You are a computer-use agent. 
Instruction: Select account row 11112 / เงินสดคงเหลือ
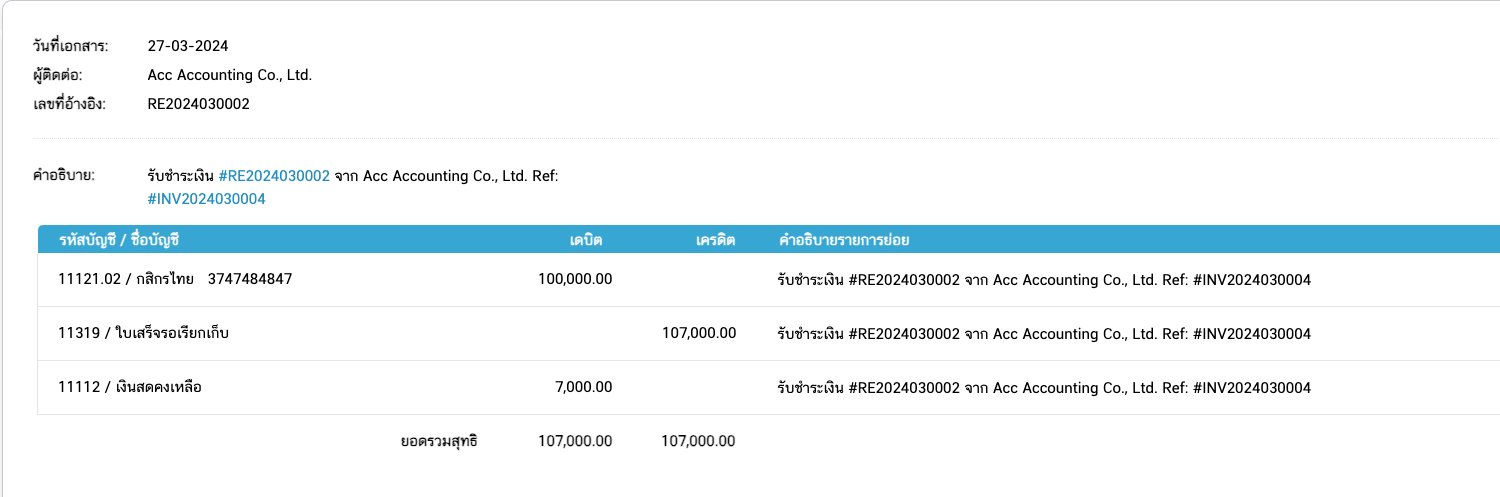768,388
